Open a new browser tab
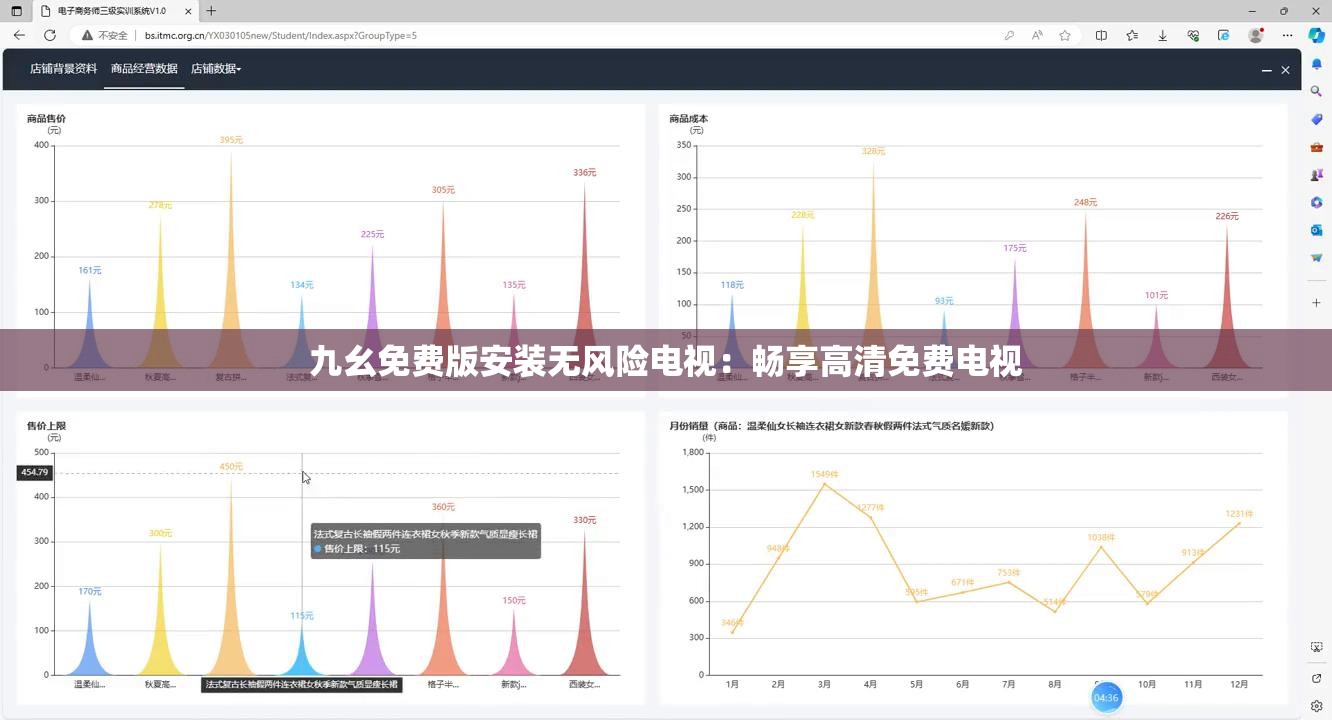The image size is (1332, 720). pos(211,11)
